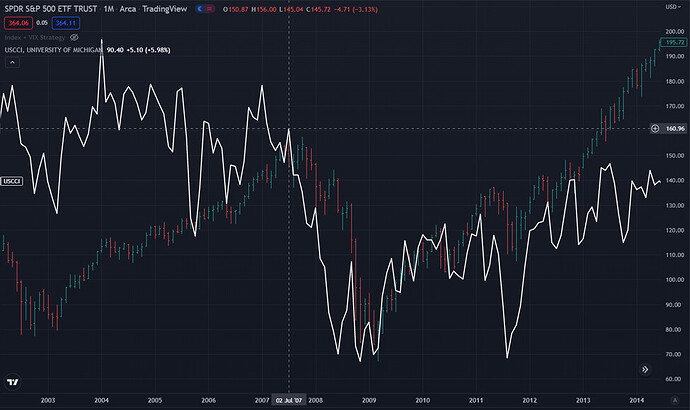Click the 02 Jul '07 date marker

(x=289, y=400)
